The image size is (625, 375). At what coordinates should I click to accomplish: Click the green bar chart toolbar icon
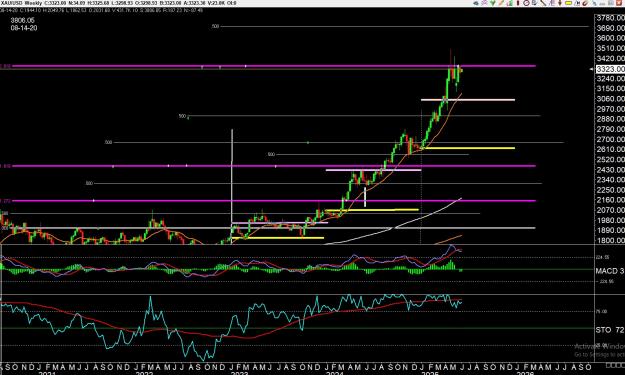[x=510, y=3]
